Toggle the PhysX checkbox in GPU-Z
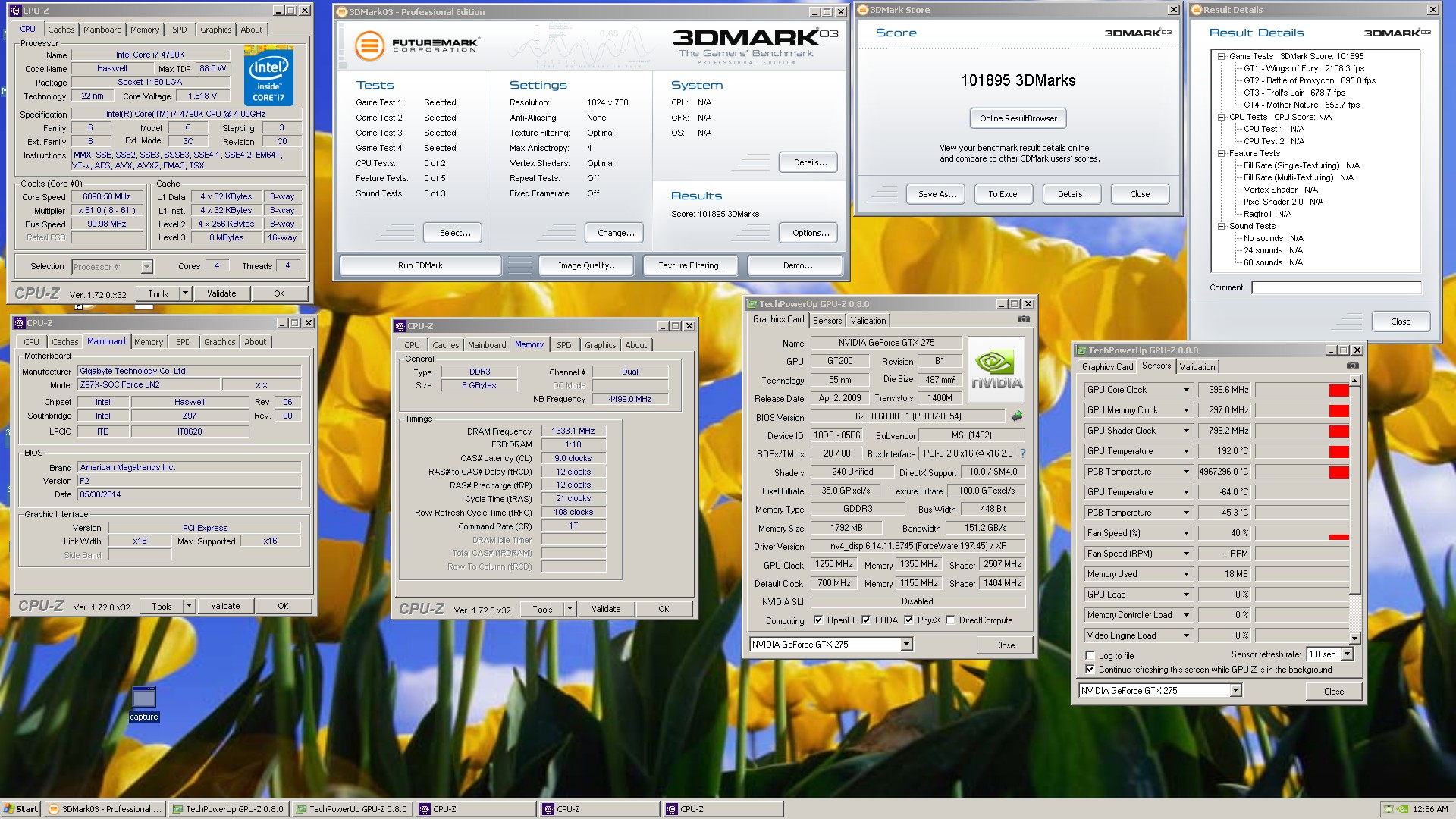Image resolution: width=1456 pixels, height=819 pixels. coord(908,620)
